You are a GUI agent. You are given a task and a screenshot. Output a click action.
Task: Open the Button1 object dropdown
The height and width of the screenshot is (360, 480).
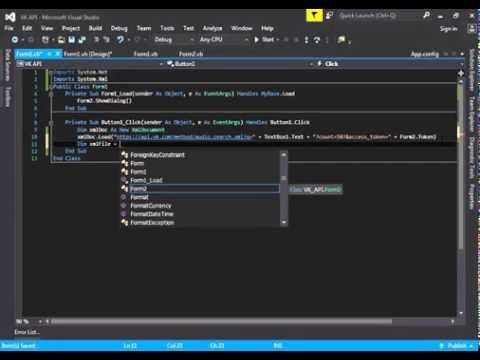coord(239,64)
